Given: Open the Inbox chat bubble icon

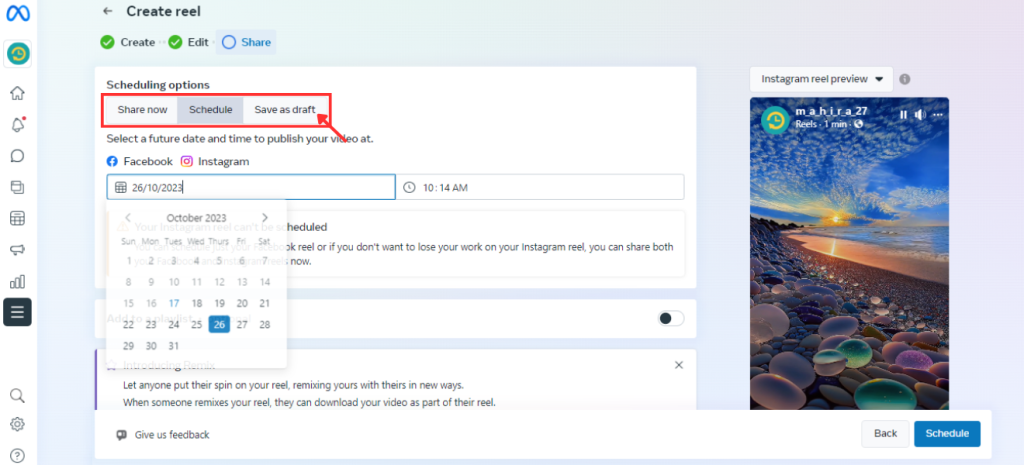Looking at the screenshot, I should click(x=18, y=156).
